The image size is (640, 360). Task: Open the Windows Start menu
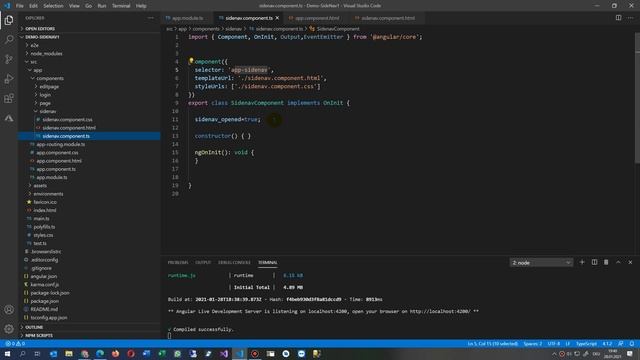(x=7, y=353)
